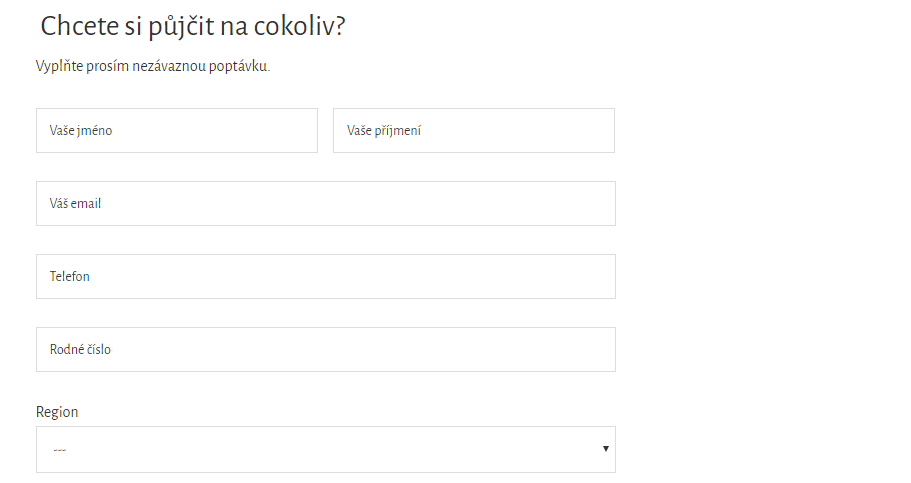Click the '---' value in Region dropdown

[x=59, y=450]
